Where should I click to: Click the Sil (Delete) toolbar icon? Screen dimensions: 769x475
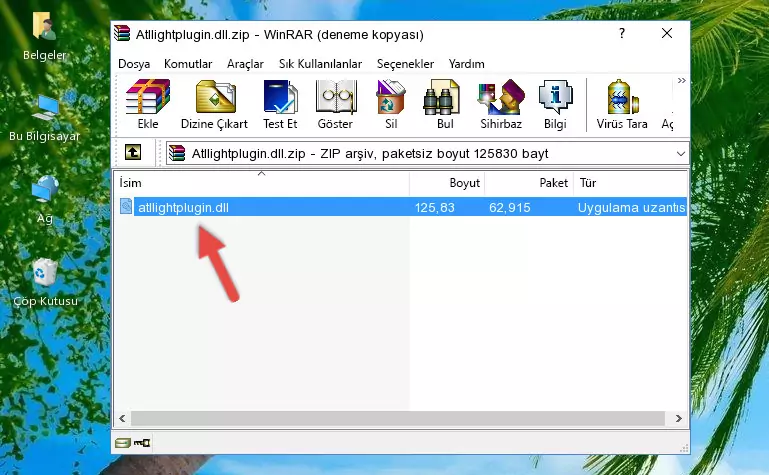point(391,104)
